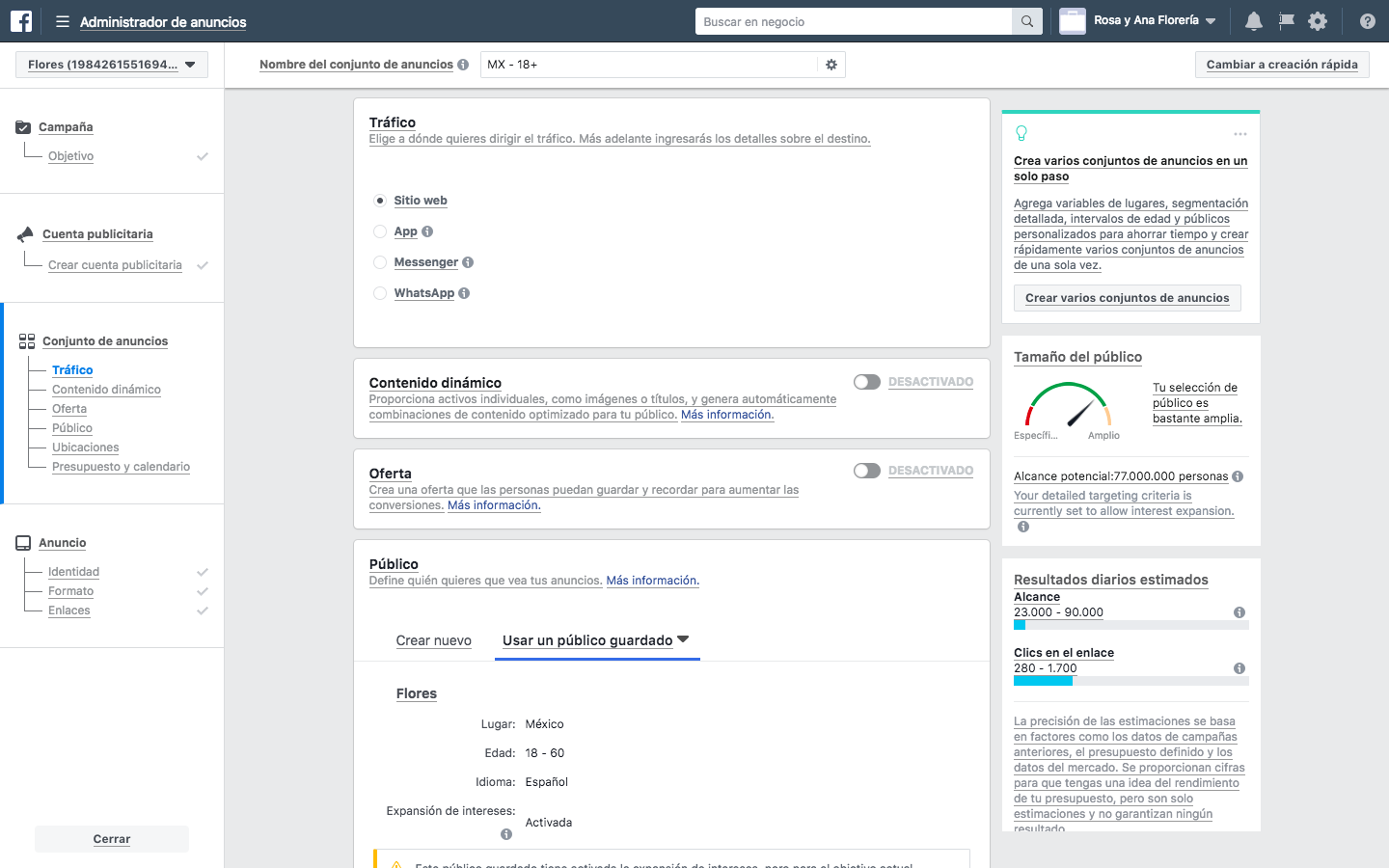Click the Campaña folder icon
The width and height of the screenshot is (1389, 868).
[23, 127]
